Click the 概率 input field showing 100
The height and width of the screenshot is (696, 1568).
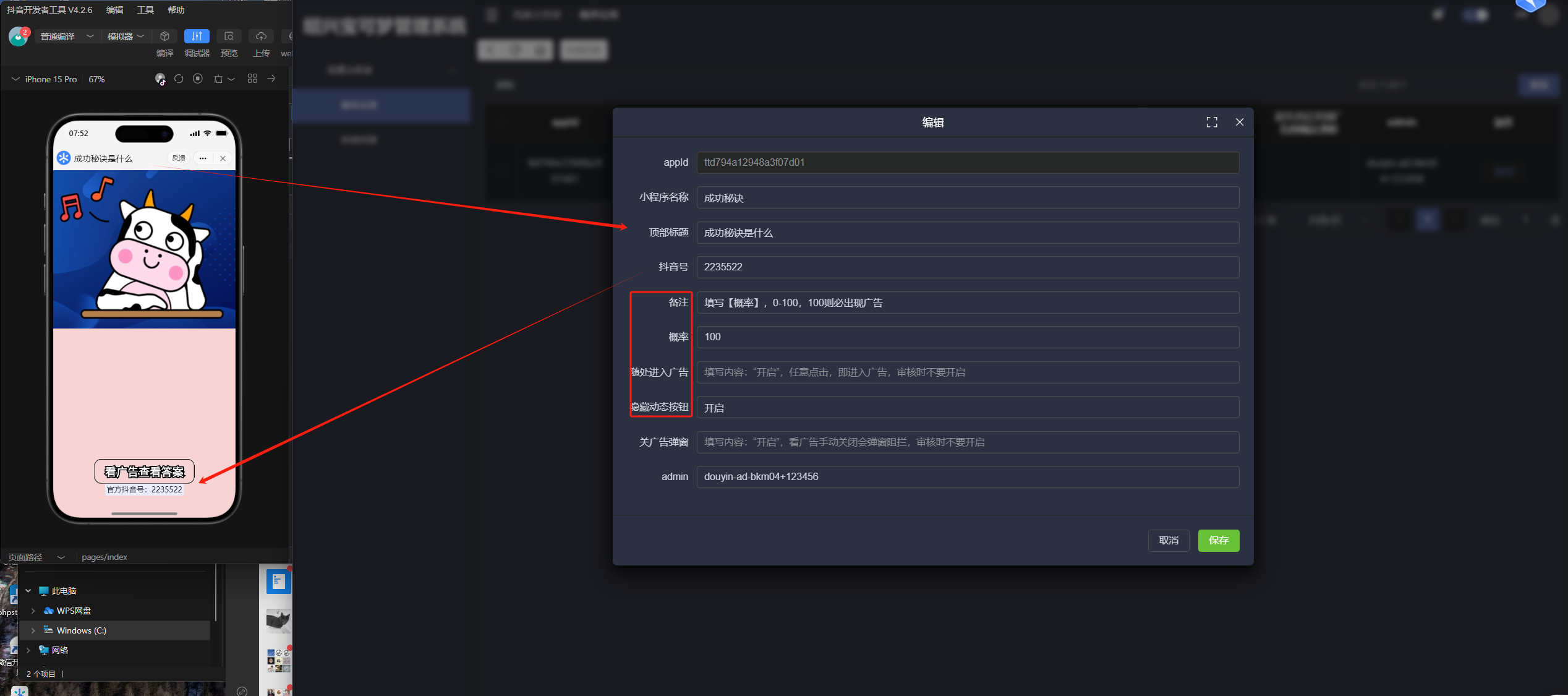[968, 337]
